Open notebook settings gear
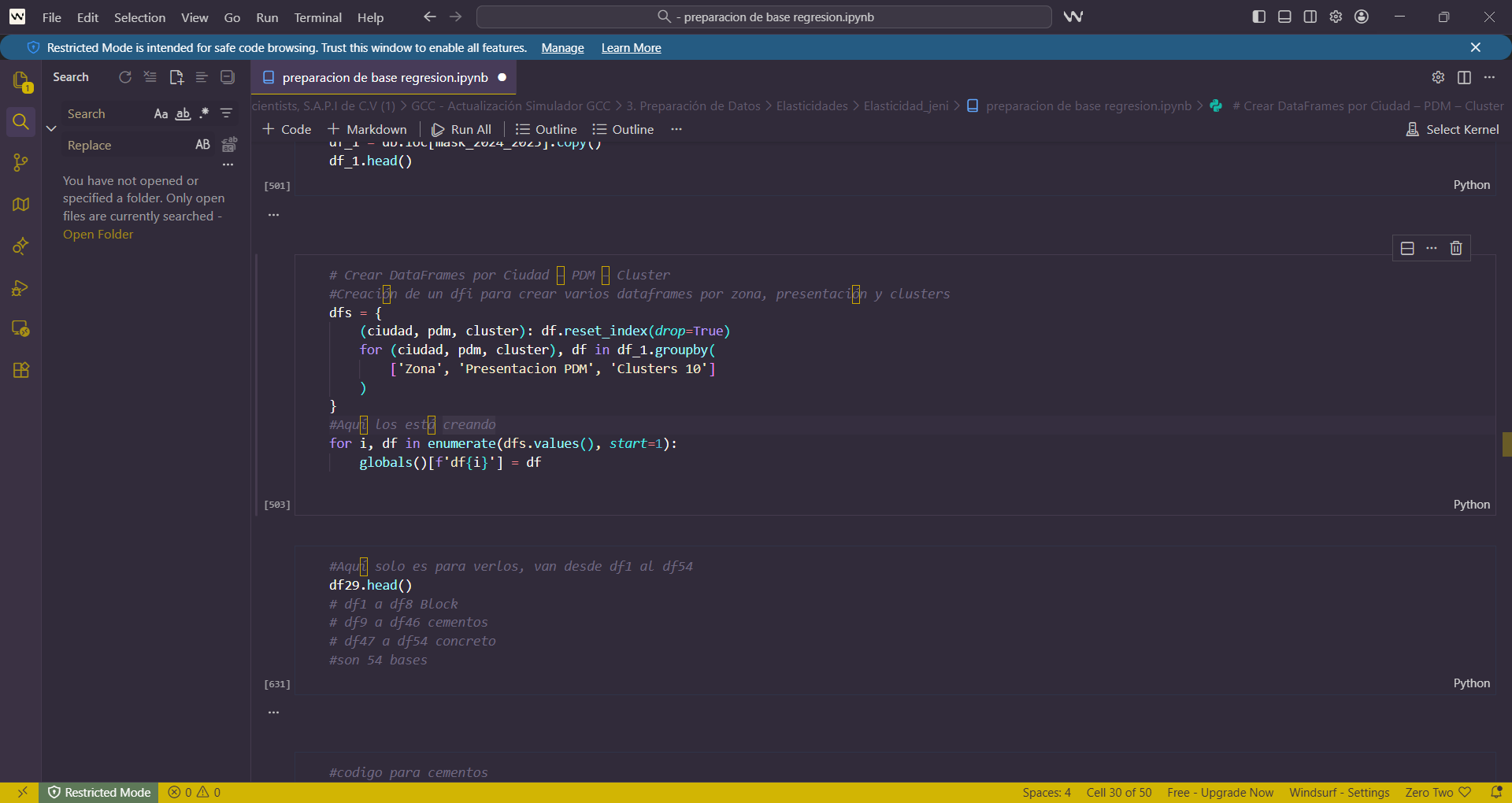This screenshot has width=1512, height=803. pyautogui.click(x=1439, y=77)
